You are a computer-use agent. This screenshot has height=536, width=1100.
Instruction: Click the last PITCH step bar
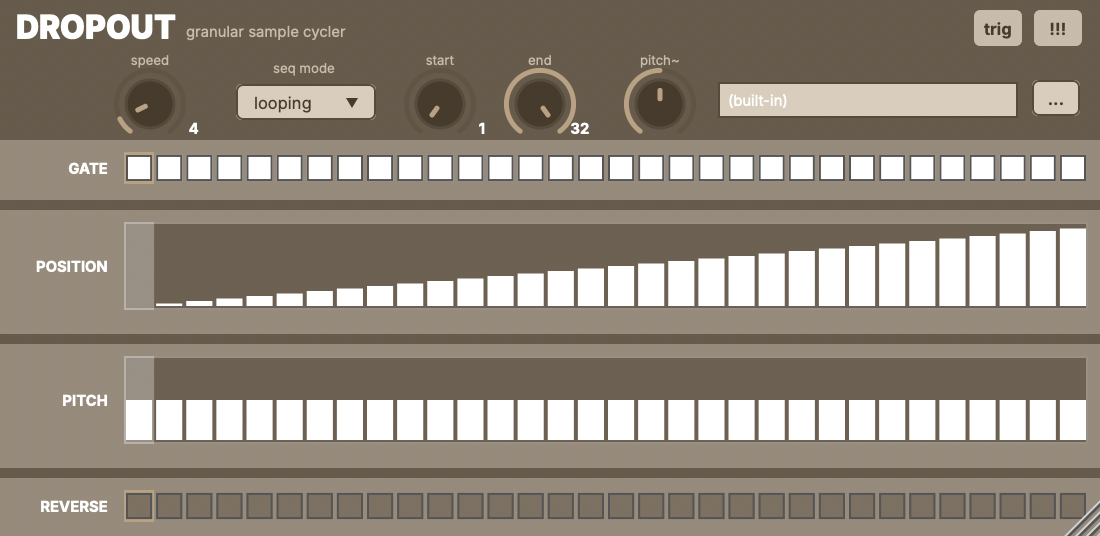[1073, 420]
